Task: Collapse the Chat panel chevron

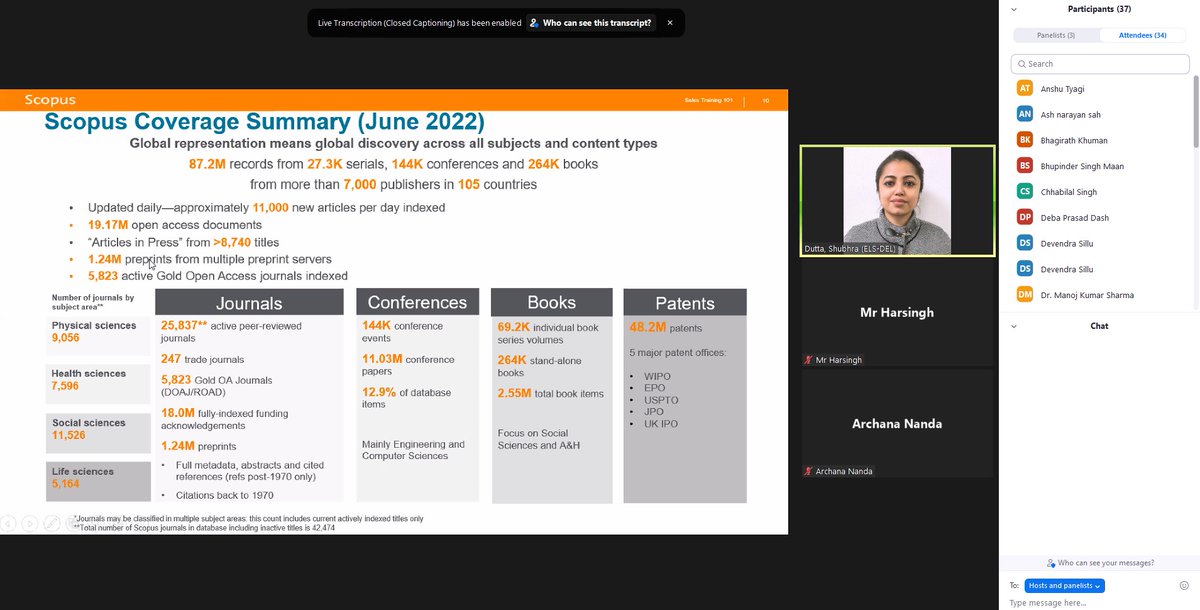Action: click(1015, 326)
